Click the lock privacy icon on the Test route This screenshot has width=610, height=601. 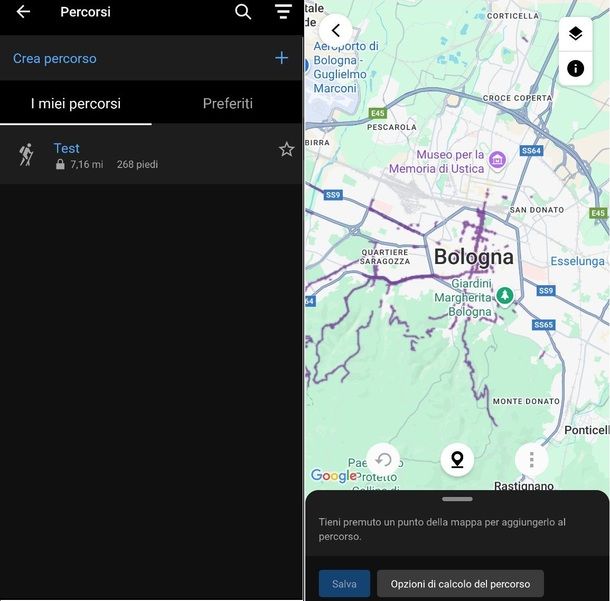(x=60, y=164)
